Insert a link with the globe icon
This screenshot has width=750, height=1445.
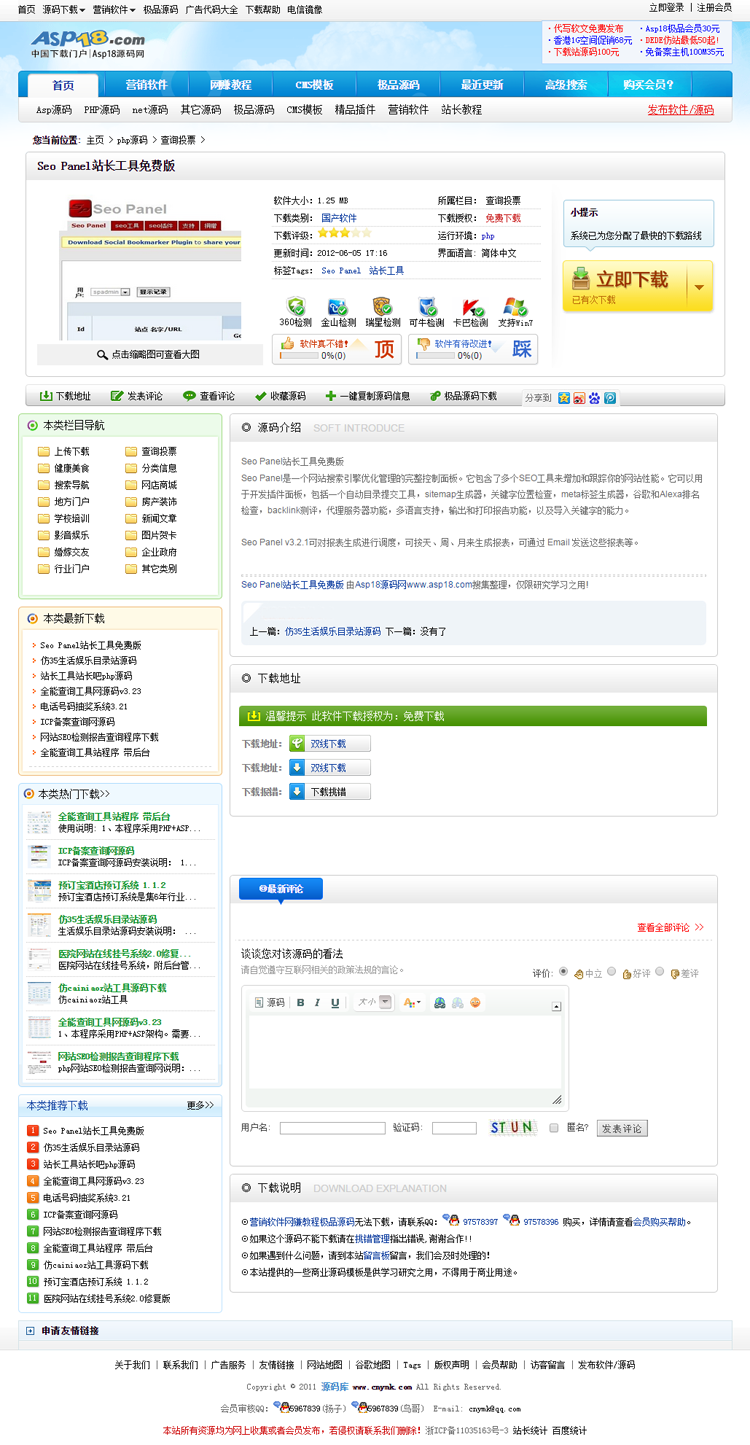click(439, 1002)
